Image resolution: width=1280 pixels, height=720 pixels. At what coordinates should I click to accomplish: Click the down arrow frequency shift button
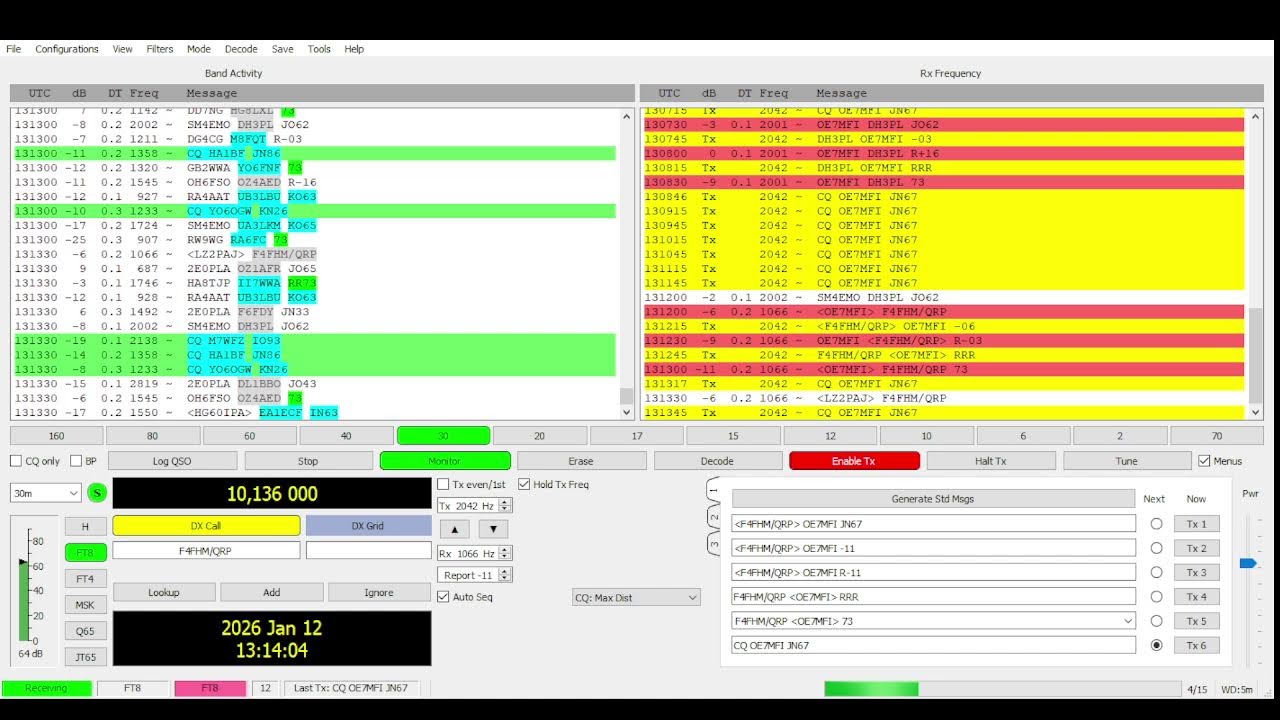point(493,529)
